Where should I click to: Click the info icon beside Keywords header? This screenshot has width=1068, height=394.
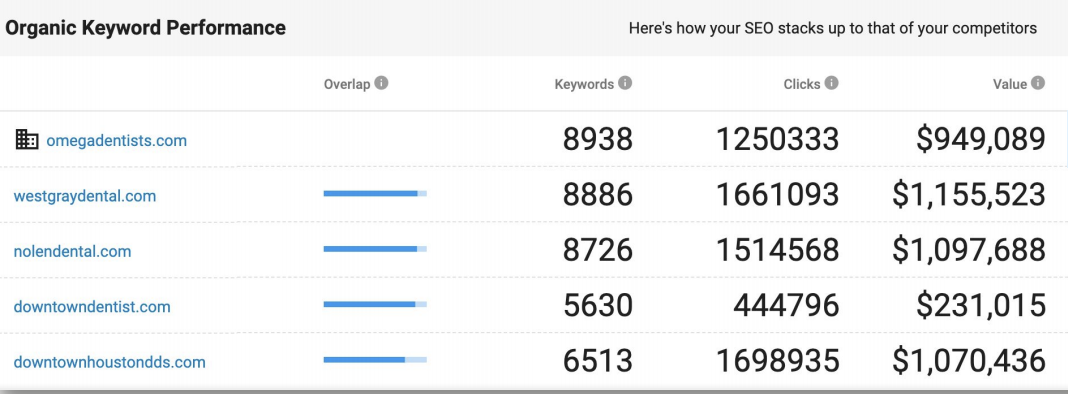pyautogui.click(x=625, y=83)
